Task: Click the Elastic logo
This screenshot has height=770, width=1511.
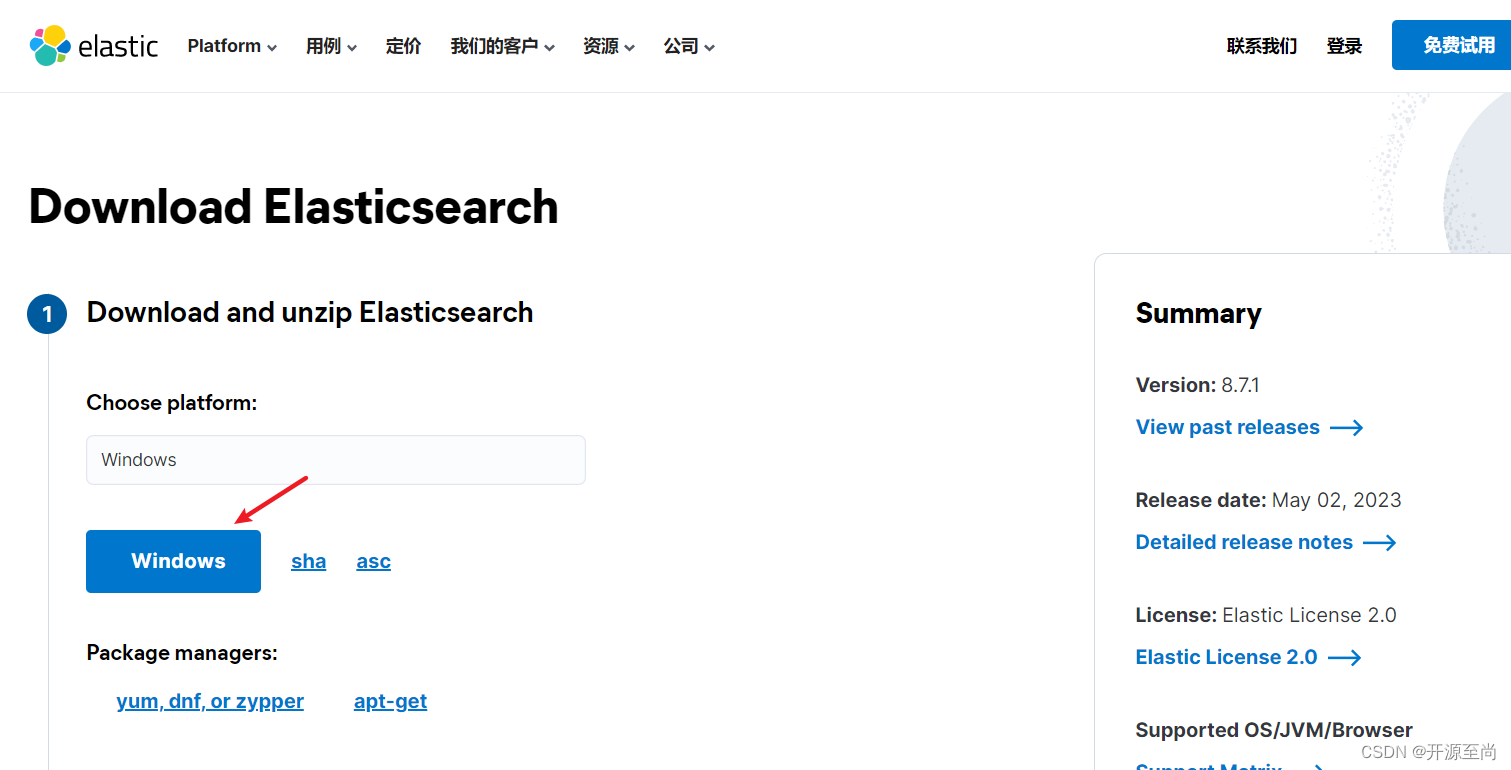Action: pos(94,46)
